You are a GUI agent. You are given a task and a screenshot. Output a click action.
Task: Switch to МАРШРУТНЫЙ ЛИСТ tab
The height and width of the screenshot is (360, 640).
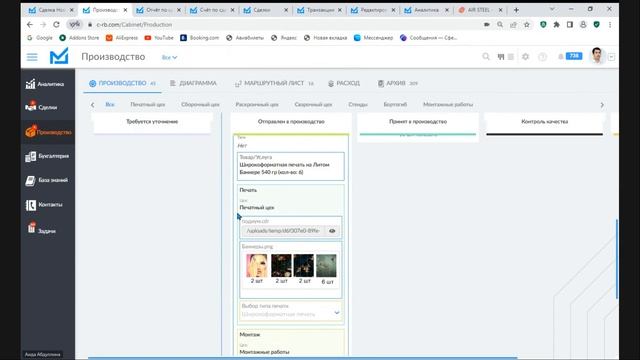[x=274, y=83]
